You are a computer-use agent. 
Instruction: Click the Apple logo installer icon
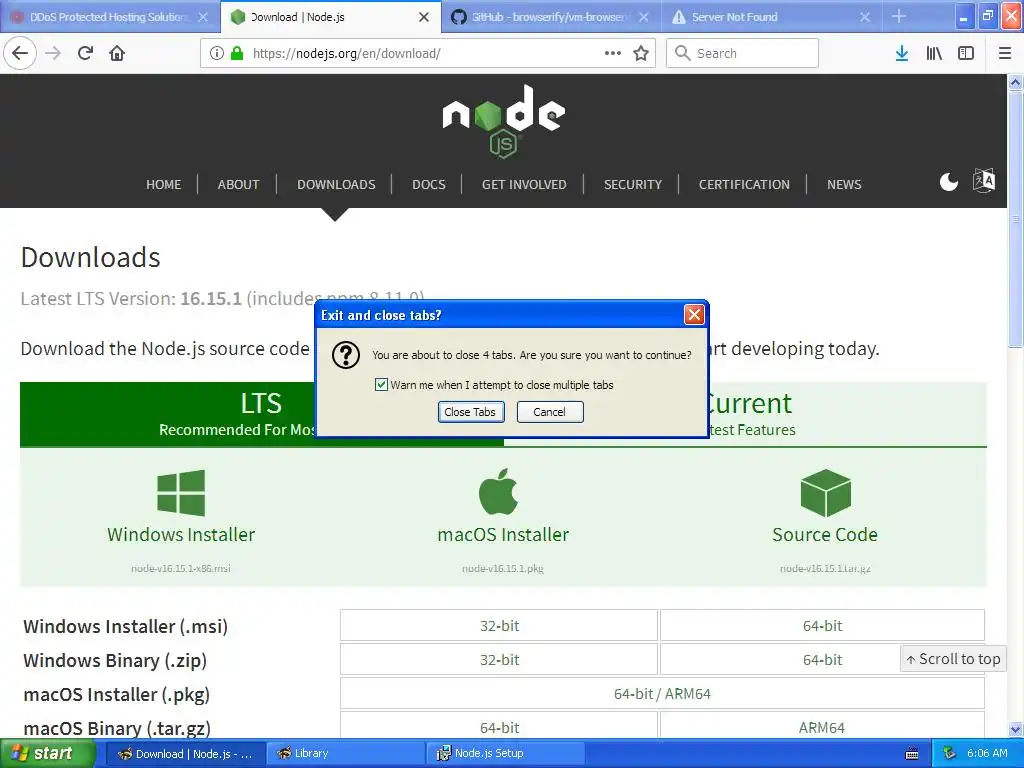pyautogui.click(x=498, y=491)
